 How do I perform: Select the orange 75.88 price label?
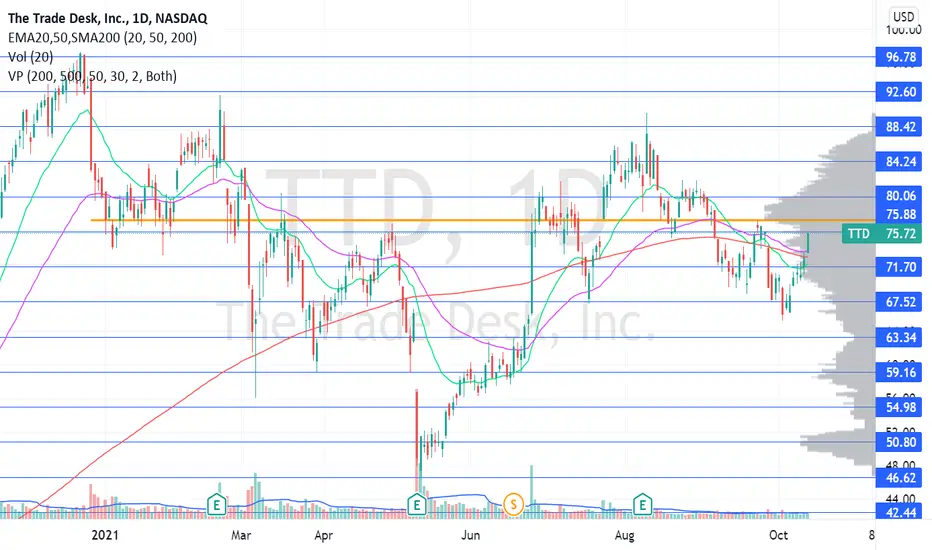point(899,214)
